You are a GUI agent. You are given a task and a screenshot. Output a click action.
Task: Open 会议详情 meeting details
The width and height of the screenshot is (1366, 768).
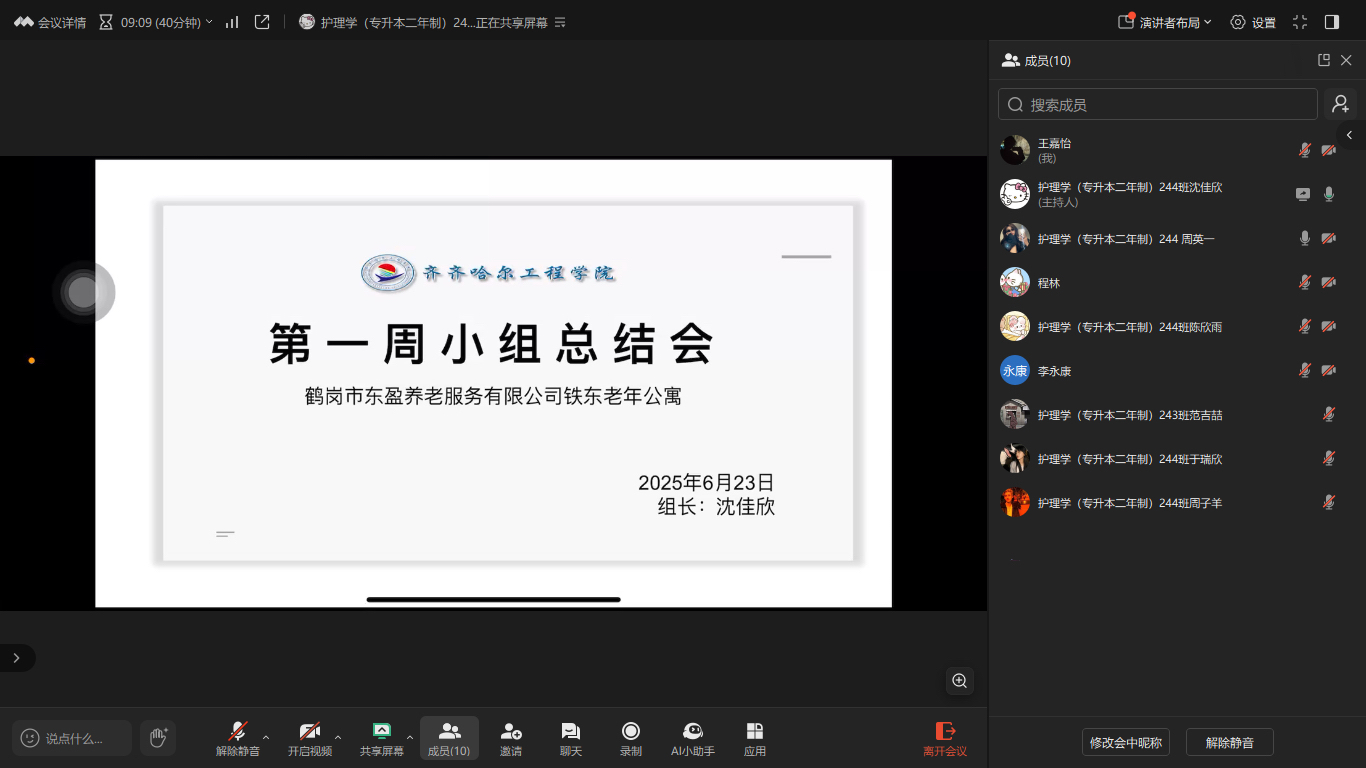pos(50,22)
